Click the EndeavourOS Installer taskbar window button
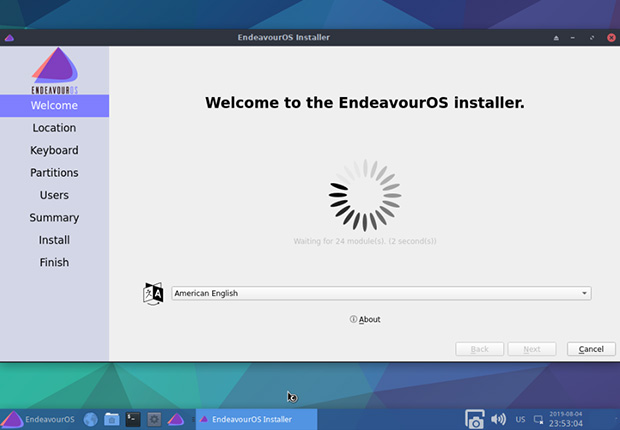Screen dimensions: 620x430 tap(256, 419)
